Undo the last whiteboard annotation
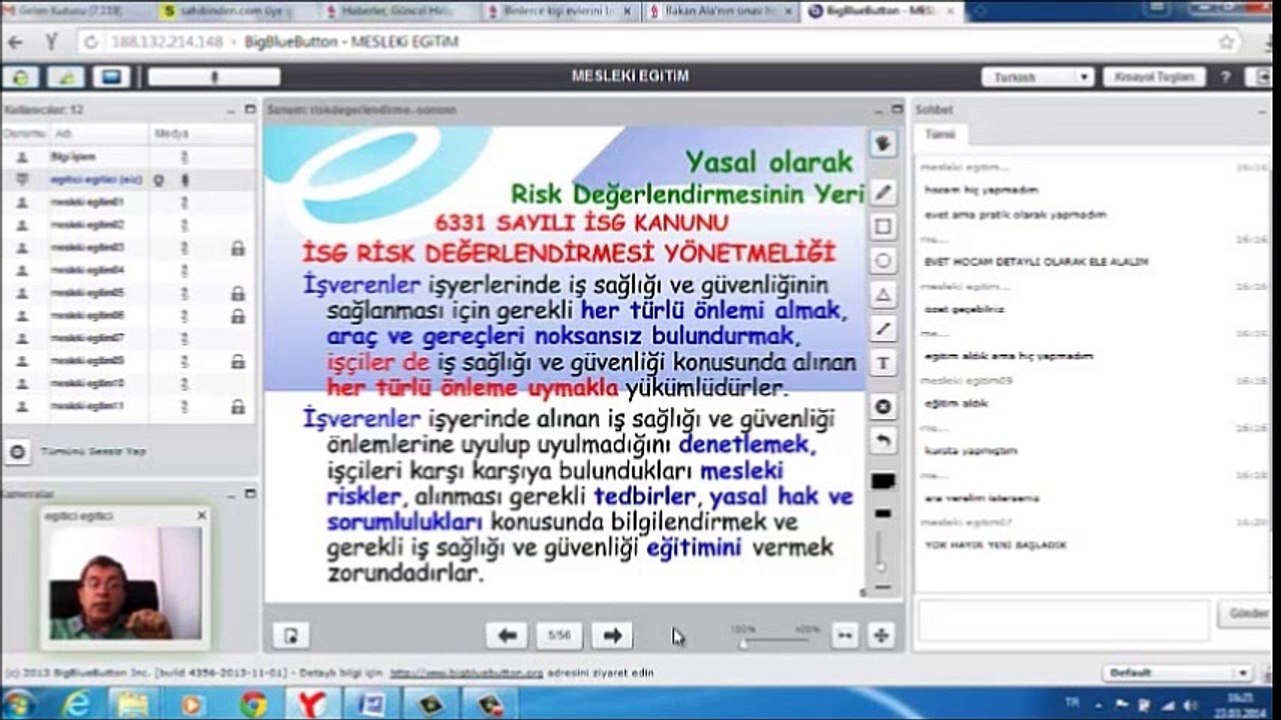The height and width of the screenshot is (720, 1281). pos(883,441)
